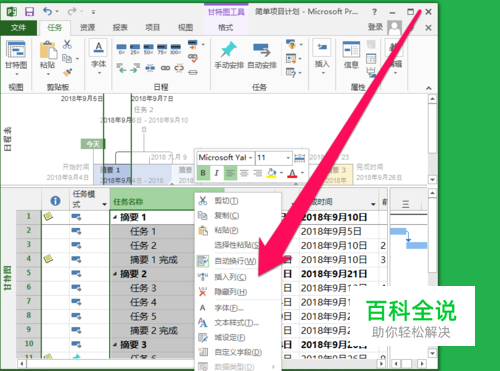Click the Undo arrow icon
Viewport: 500px width, 371px height.
click(47, 11)
